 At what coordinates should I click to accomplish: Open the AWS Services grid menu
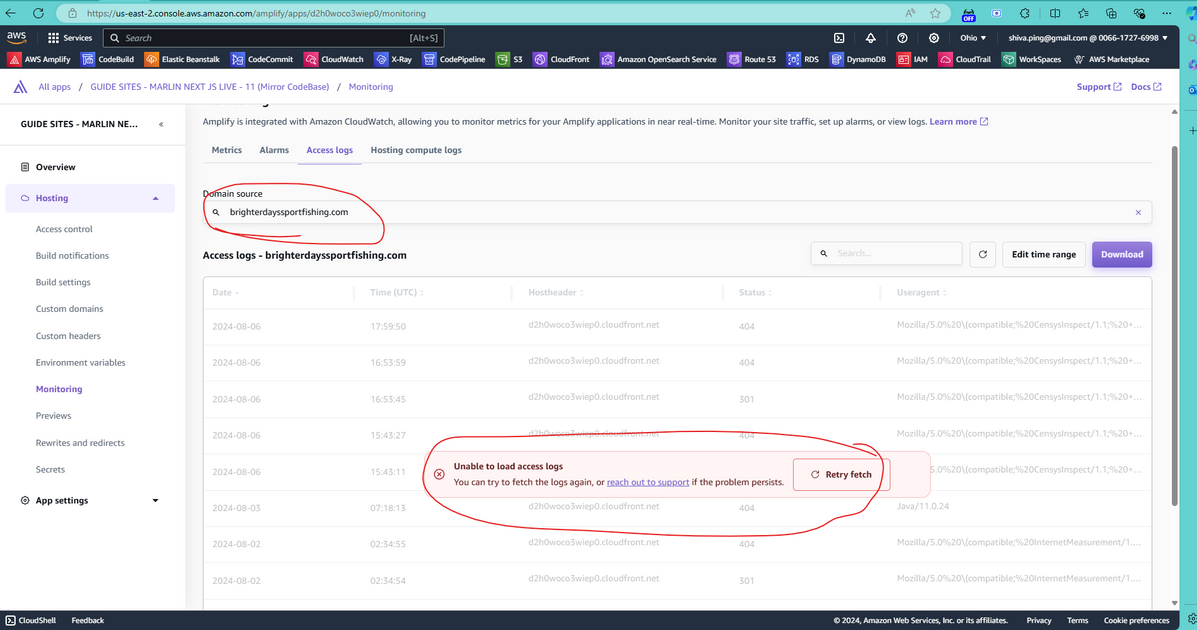point(70,38)
